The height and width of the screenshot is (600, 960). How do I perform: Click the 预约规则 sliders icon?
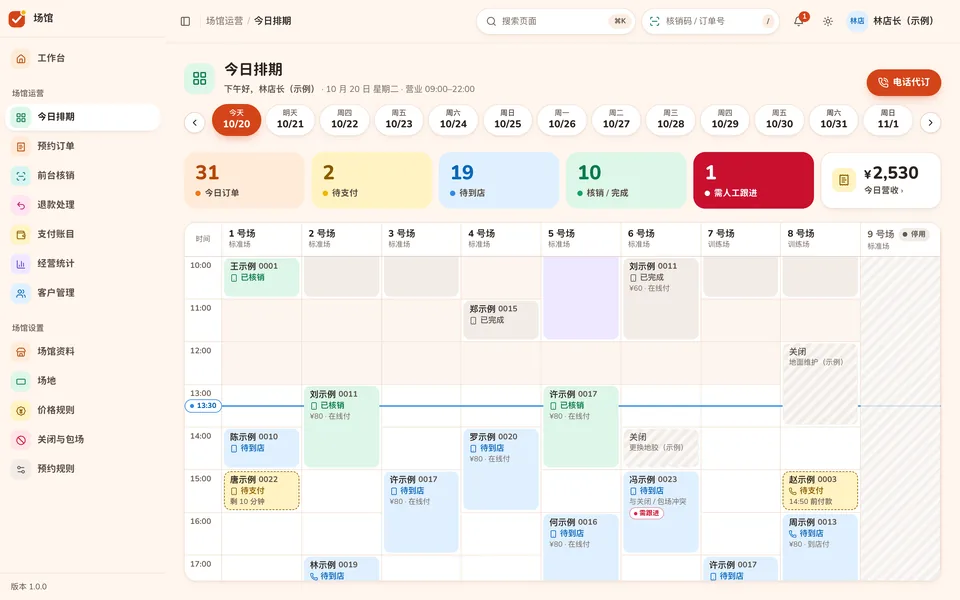tap(21, 469)
